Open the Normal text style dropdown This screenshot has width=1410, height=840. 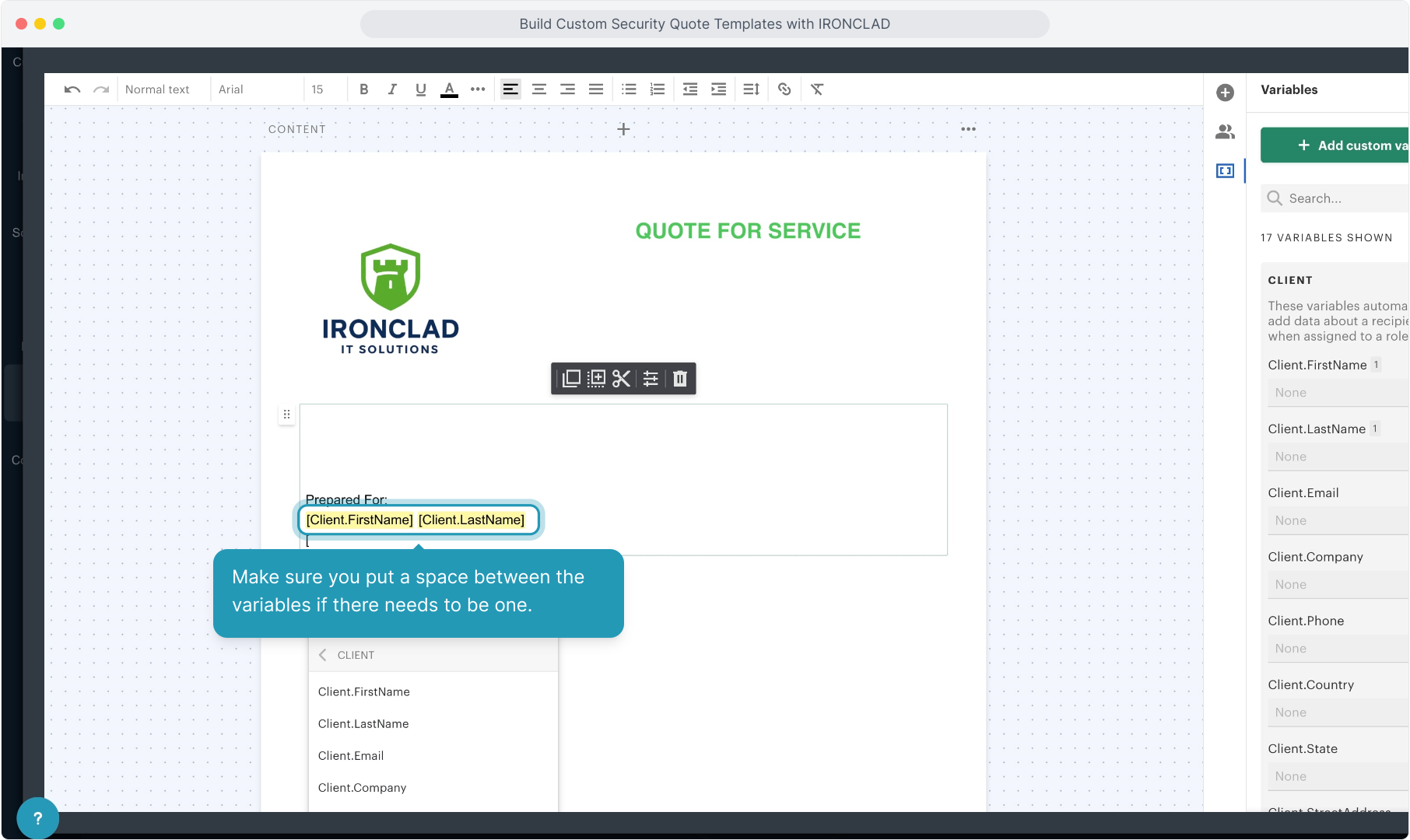pos(158,89)
